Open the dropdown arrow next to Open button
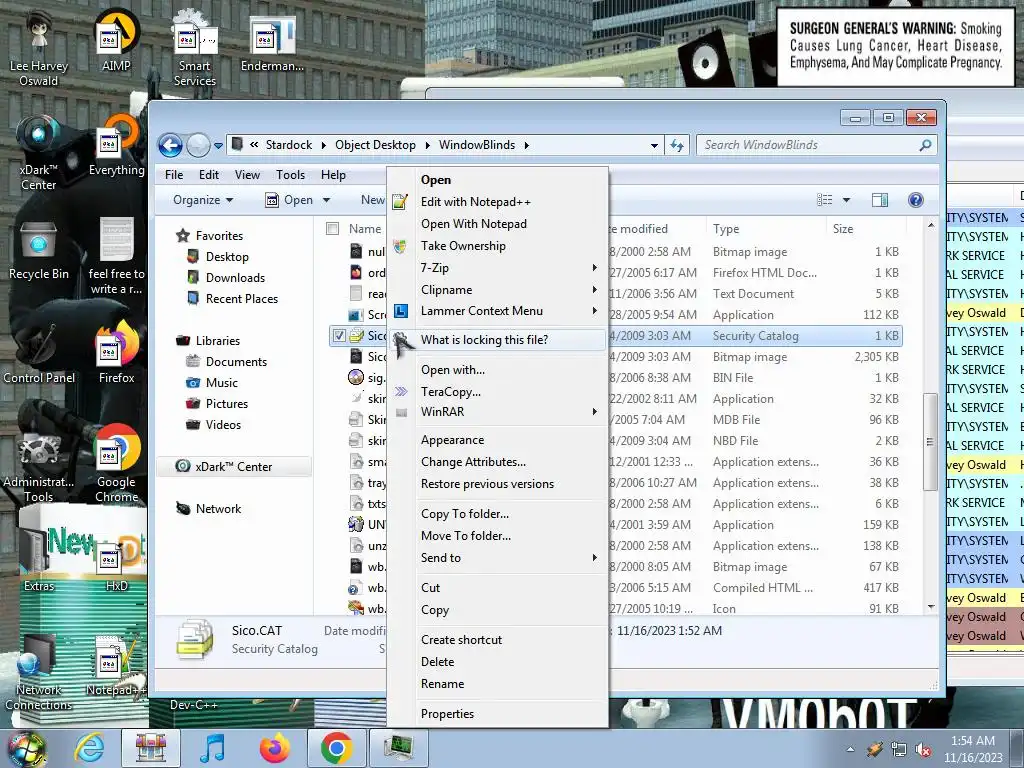This screenshot has height=768, width=1024. [x=327, y=200]
